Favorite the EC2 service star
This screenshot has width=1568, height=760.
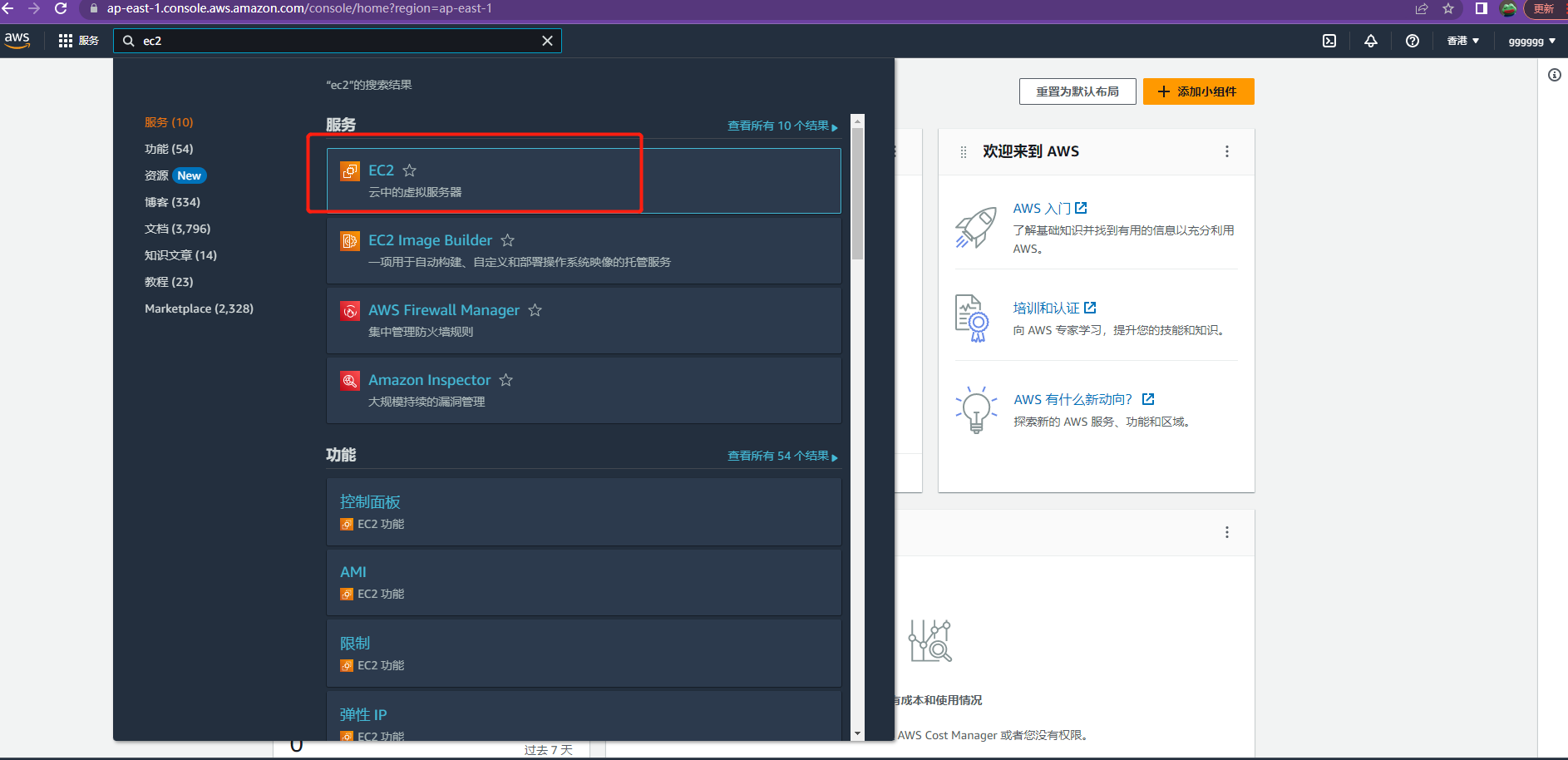click(410, 170)
